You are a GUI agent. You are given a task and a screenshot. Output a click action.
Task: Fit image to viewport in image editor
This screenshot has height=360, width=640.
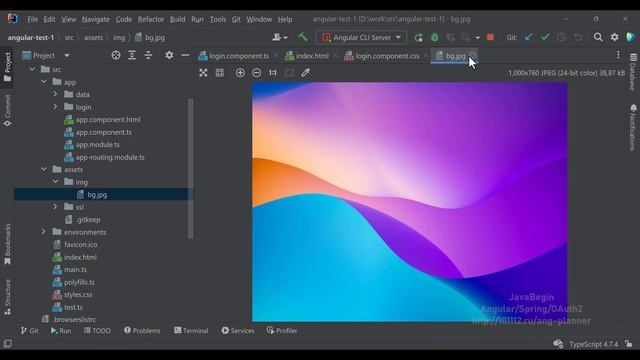pos(203,73)
